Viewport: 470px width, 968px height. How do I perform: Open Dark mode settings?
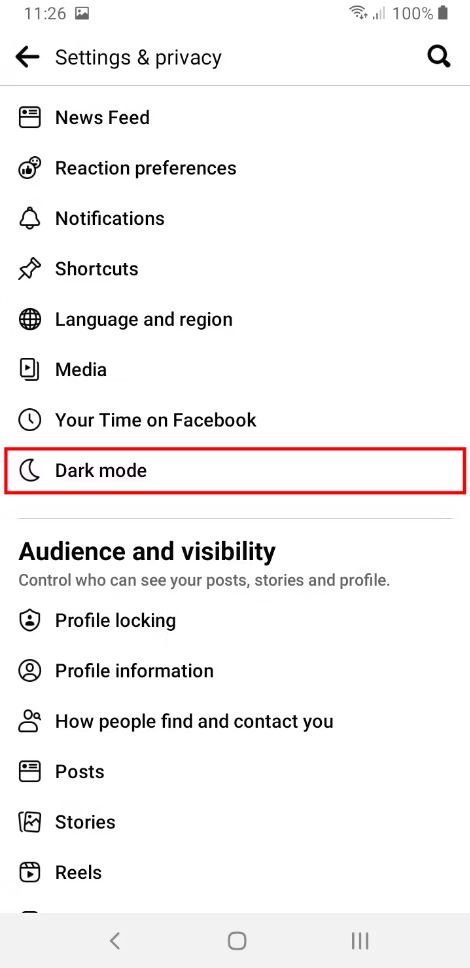(x=235, y=471)
